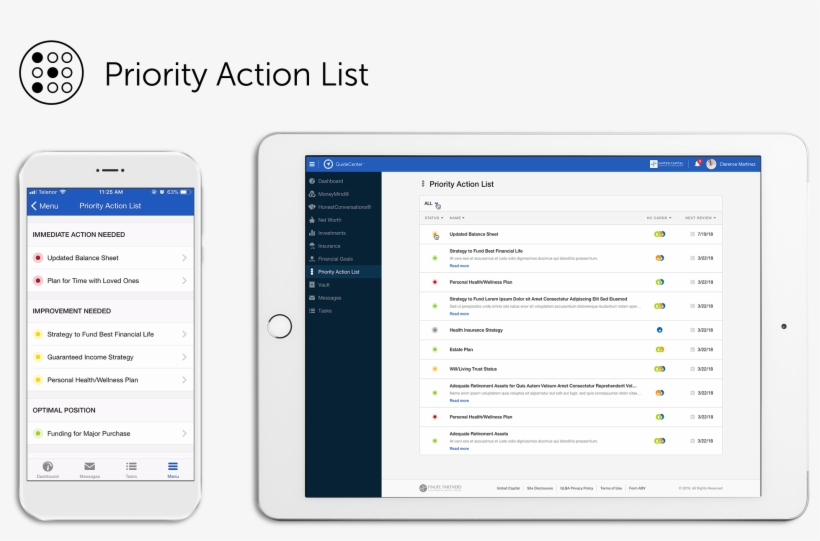
Task: Open Terms of Use footer link
Action: tap(611, 488)
